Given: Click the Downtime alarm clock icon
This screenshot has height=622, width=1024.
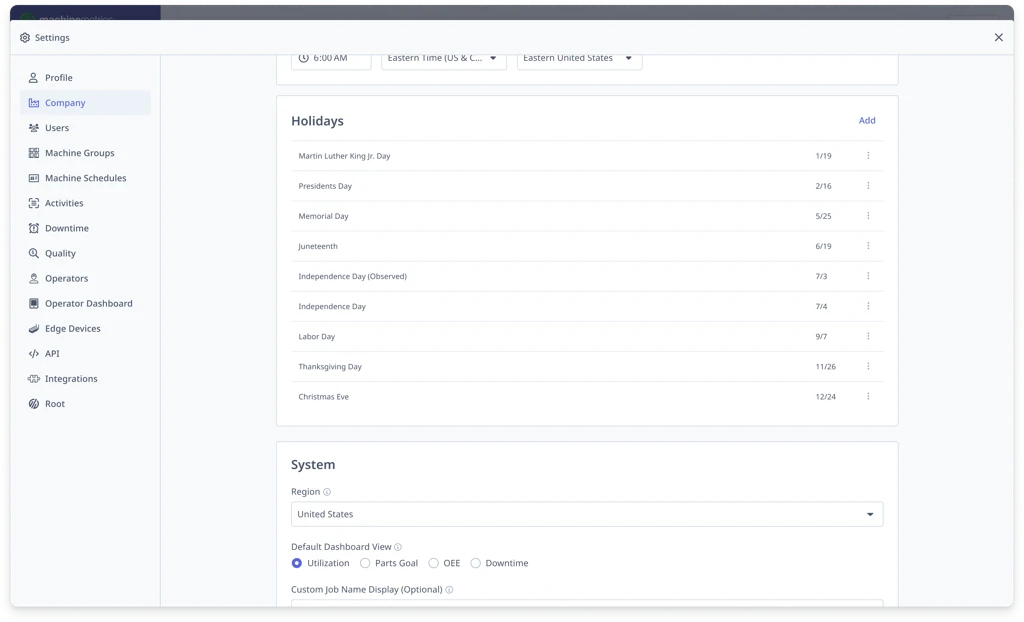Looking at the screenshot, I should pyautogui.click(x=34, y=228).
